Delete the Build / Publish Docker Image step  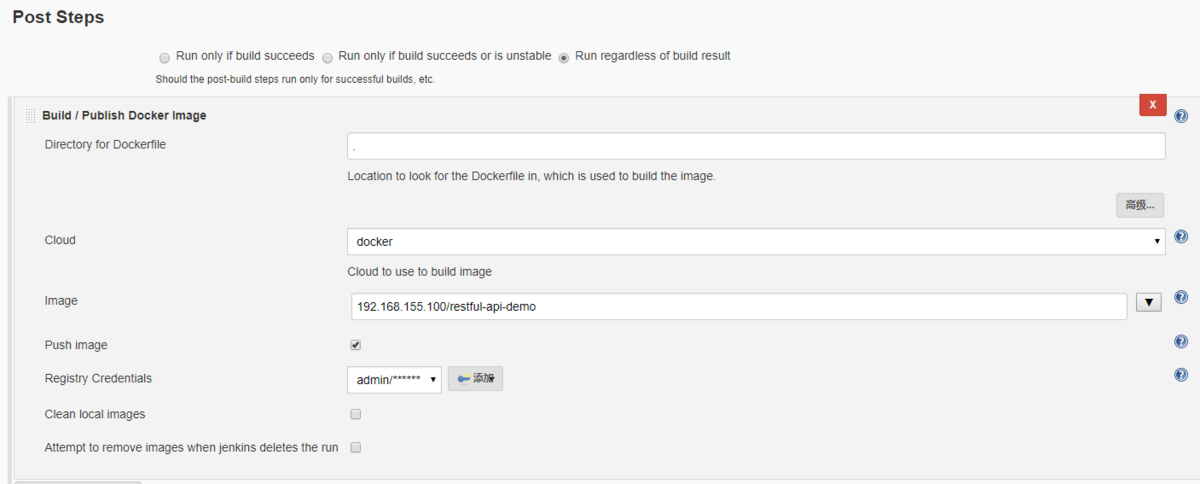click(1152, 105)
